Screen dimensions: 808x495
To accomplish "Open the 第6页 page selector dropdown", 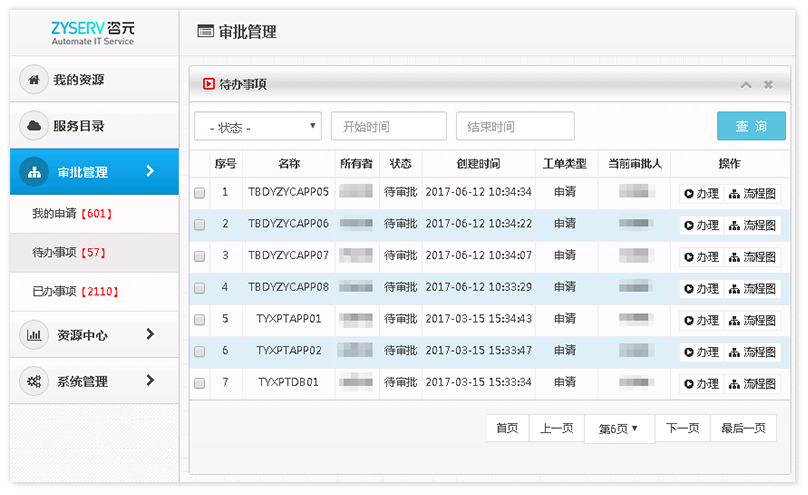I will point(619,429).
